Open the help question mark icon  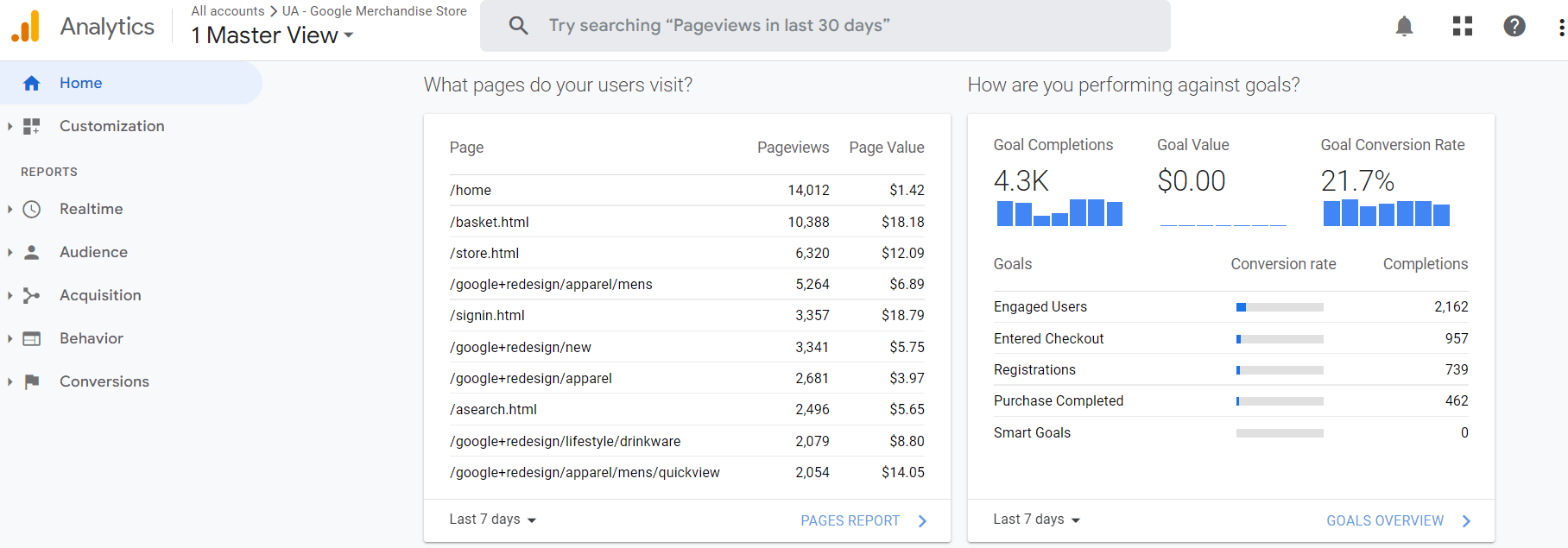pyautogui.click(x=1514, y=27)
